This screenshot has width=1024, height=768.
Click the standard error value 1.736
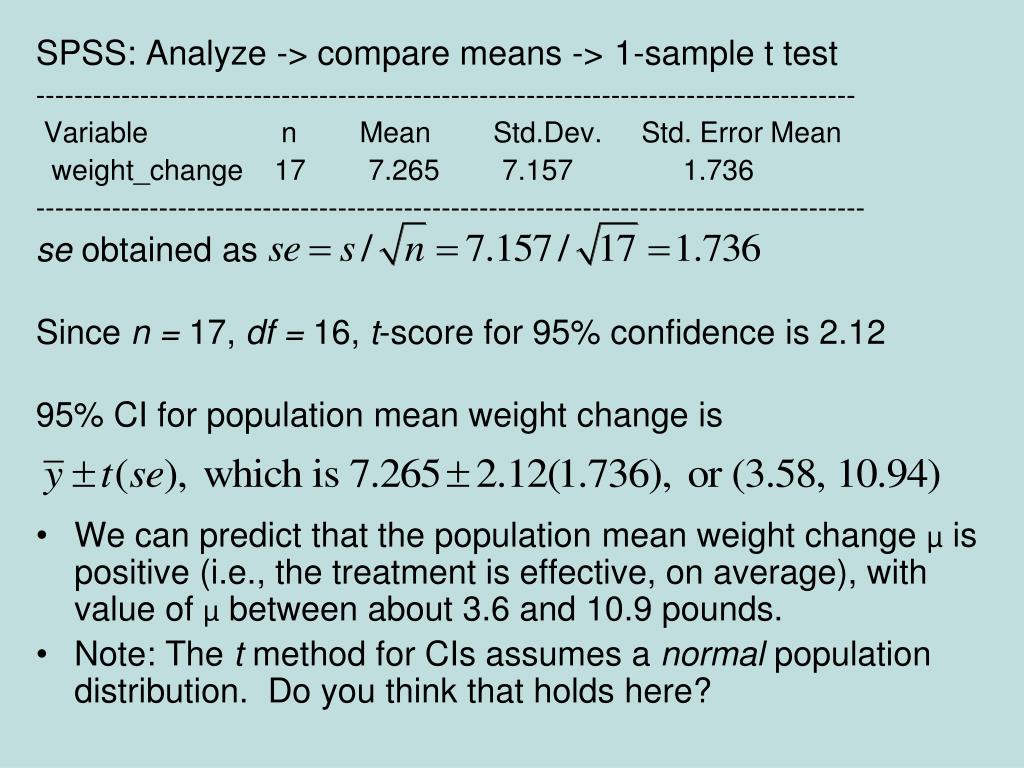coord(718,170)
